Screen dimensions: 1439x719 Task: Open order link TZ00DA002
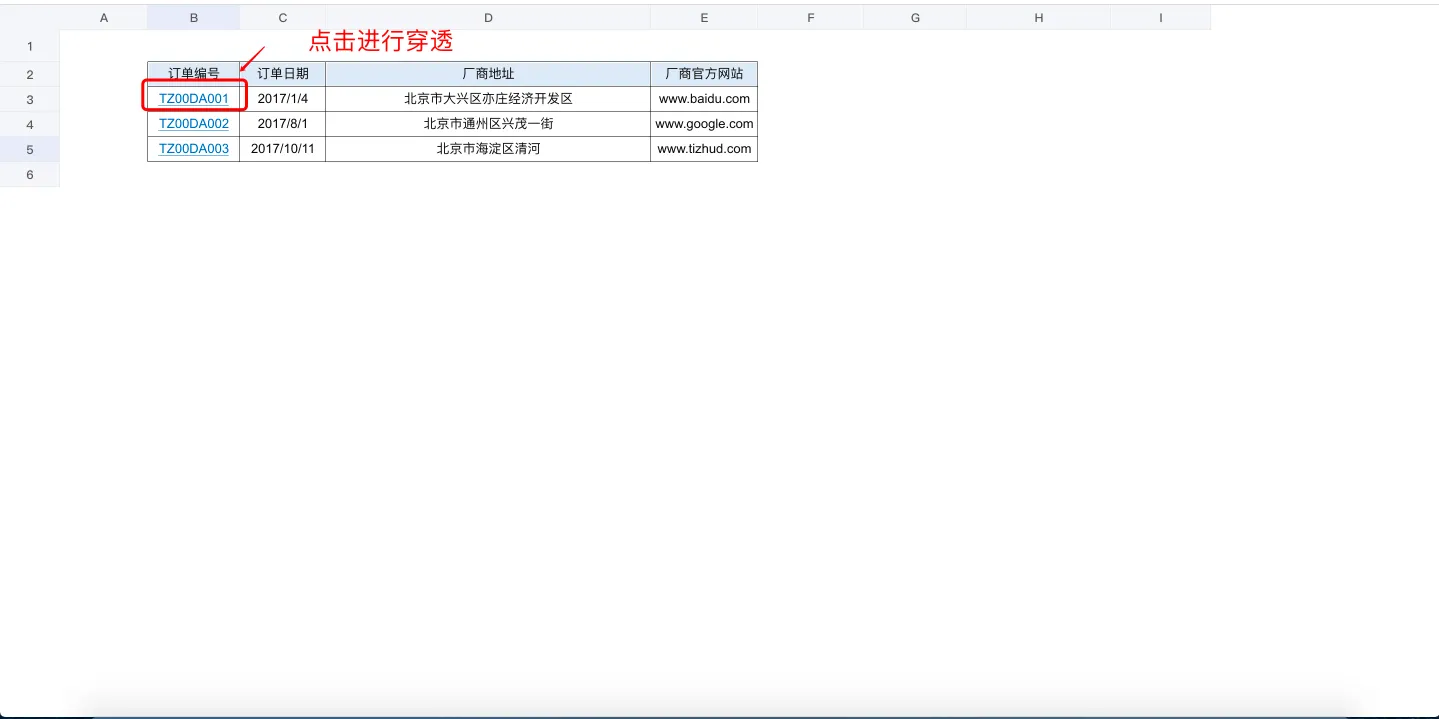[x=194, y=124]
